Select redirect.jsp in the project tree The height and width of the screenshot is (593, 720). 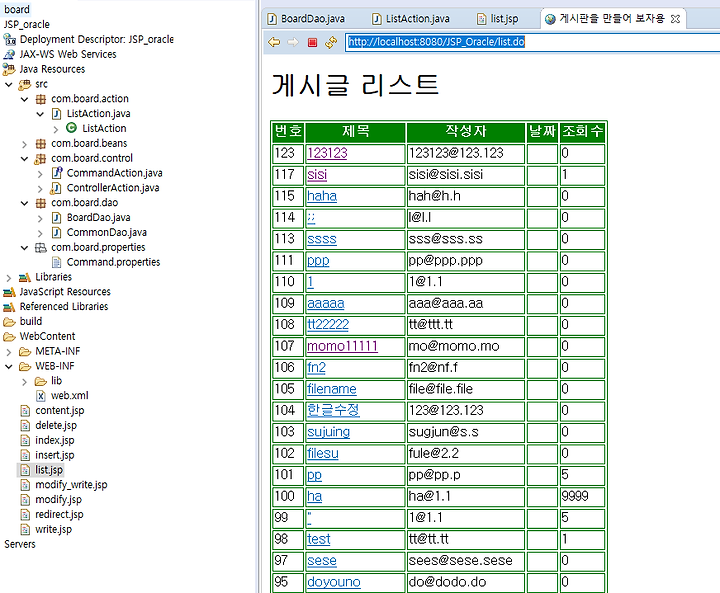[59, 514]
